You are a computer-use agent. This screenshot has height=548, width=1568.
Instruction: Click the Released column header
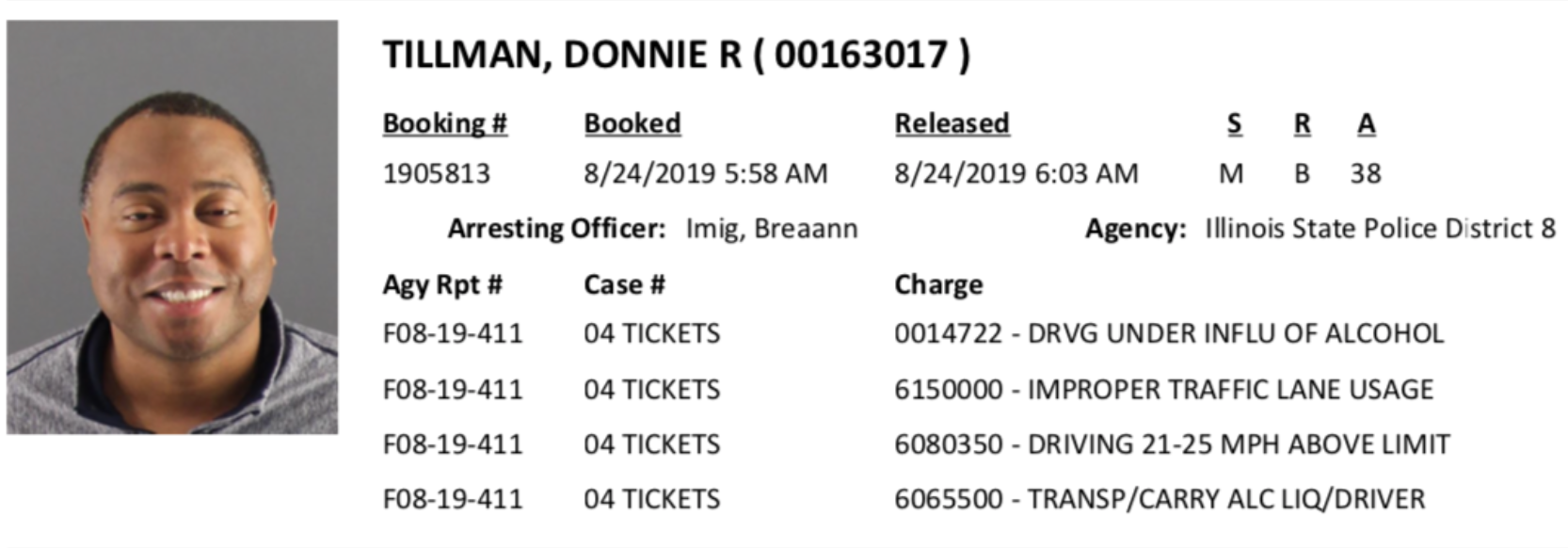[x=952, y=123]
